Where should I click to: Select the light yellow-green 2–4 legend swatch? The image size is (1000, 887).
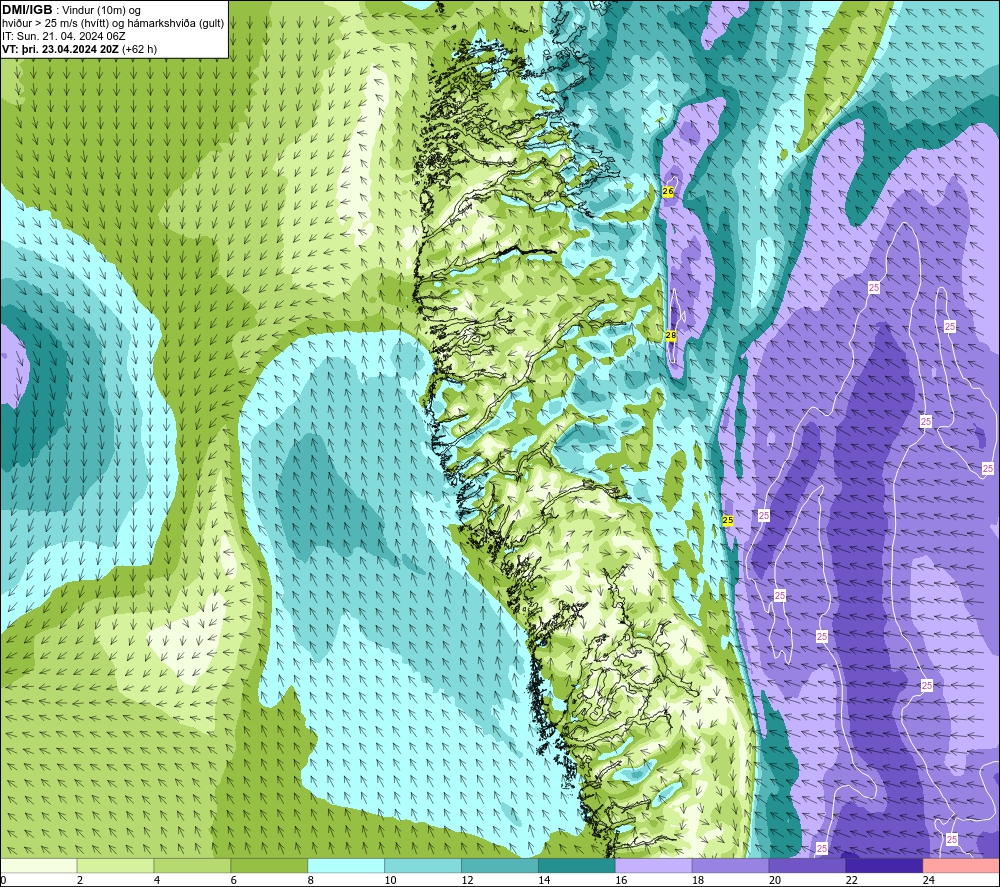click(115, 866)
